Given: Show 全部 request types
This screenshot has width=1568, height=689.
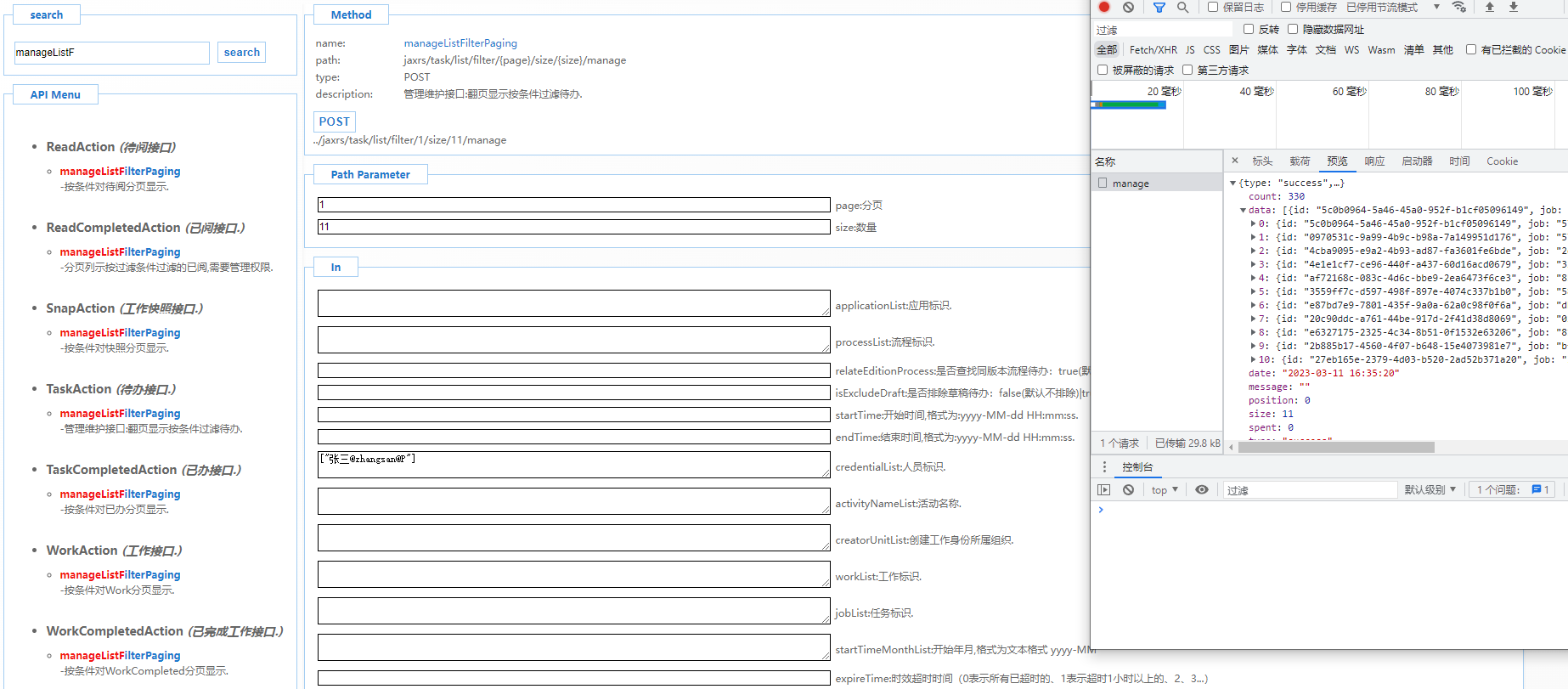Looking at the screenshot, I should click(x=1107, y=50).
